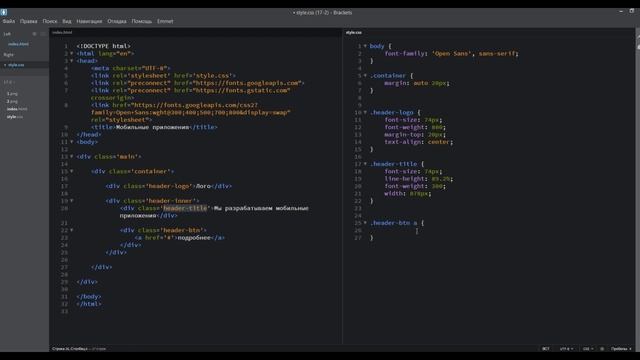The image size is (640, 360).
Task: Click the title text Мобильные приложения
Action: (x=153, y=127)
